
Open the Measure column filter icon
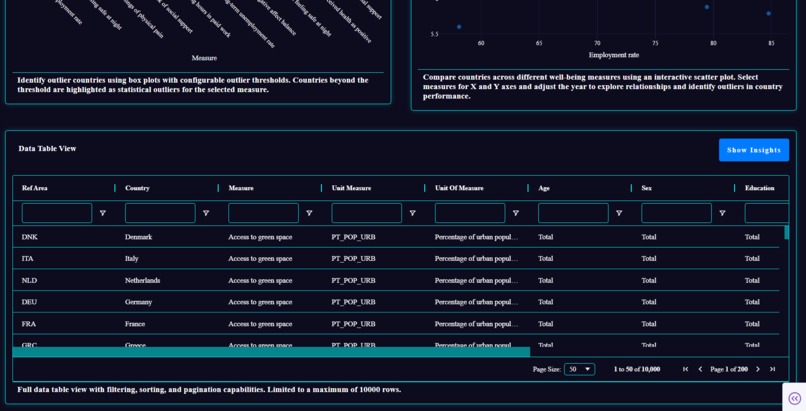point(309,213)
